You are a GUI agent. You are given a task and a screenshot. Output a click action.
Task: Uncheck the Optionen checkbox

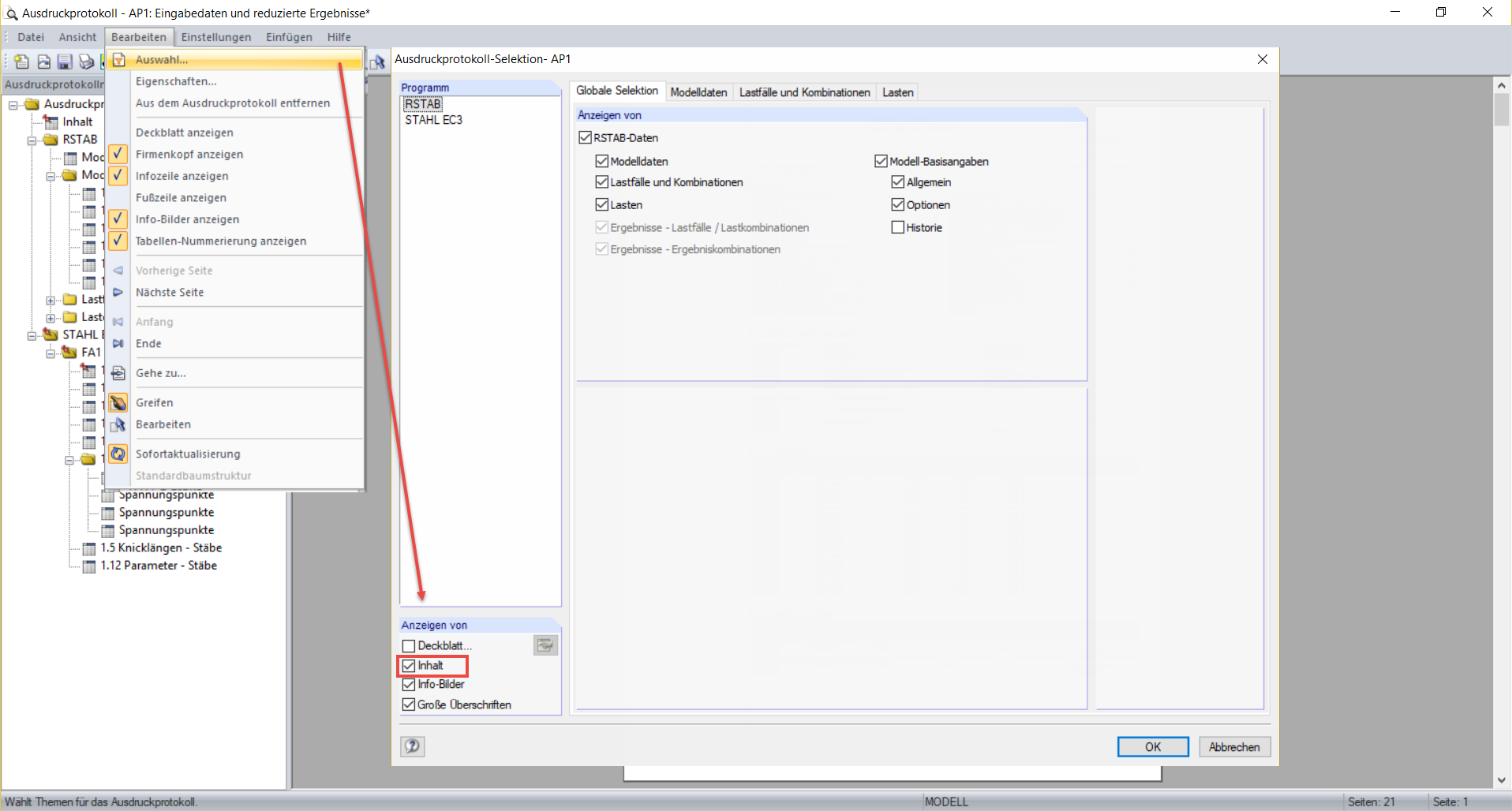coord(898,204)
